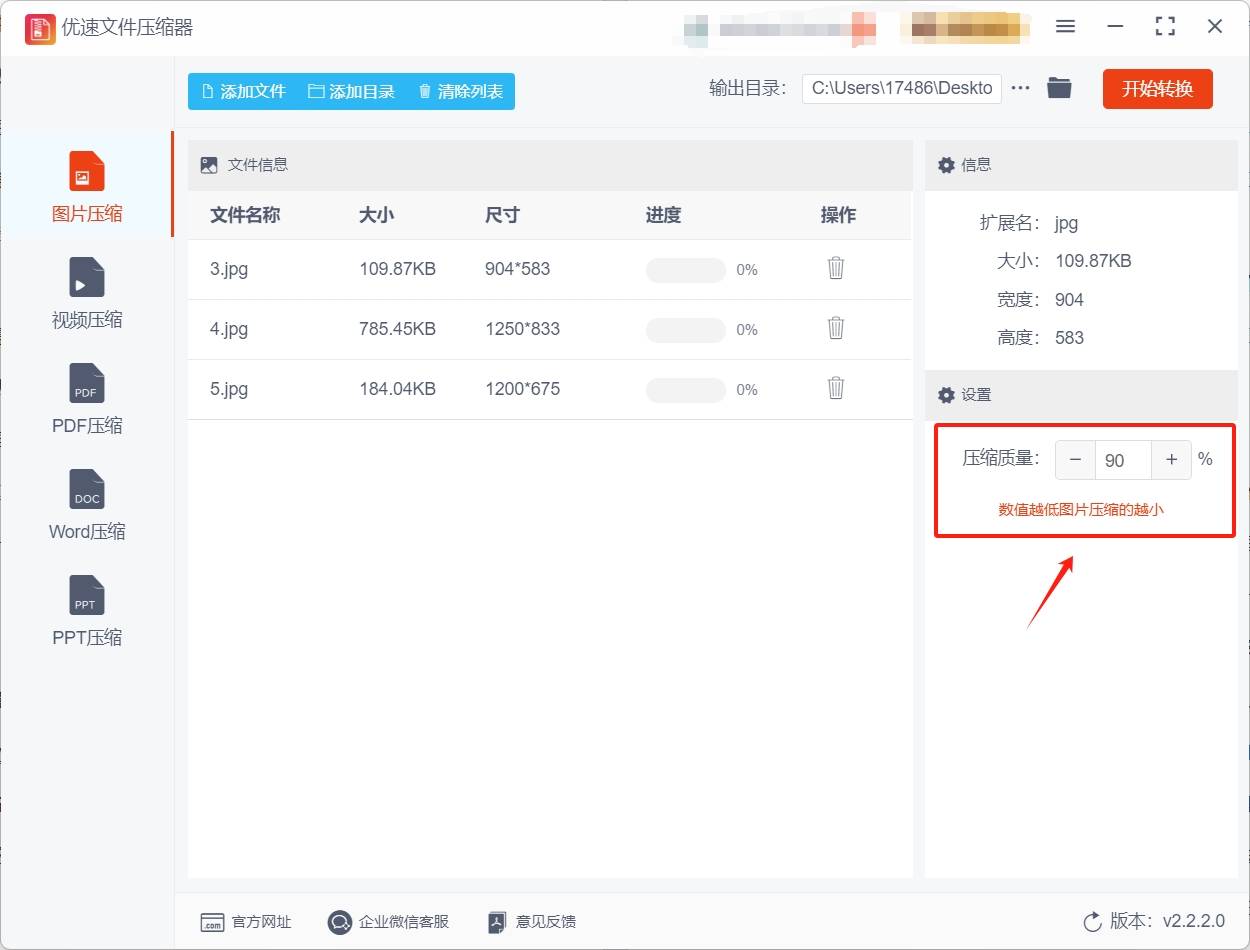This screenshot has width=1250, height=950.
Task: Select 图片压缩 (image compression) in the sidebar
Action: (86, 185)
